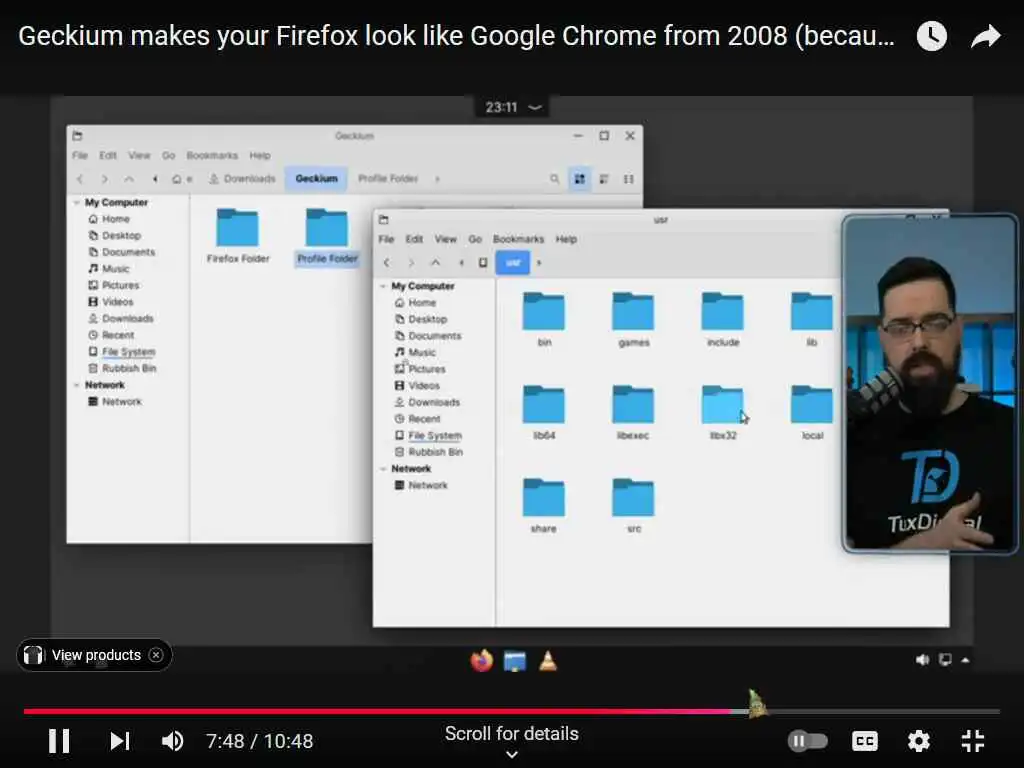Go back in the usr window
Viewport: 1024px width, 768px height.
pos(387,263)
